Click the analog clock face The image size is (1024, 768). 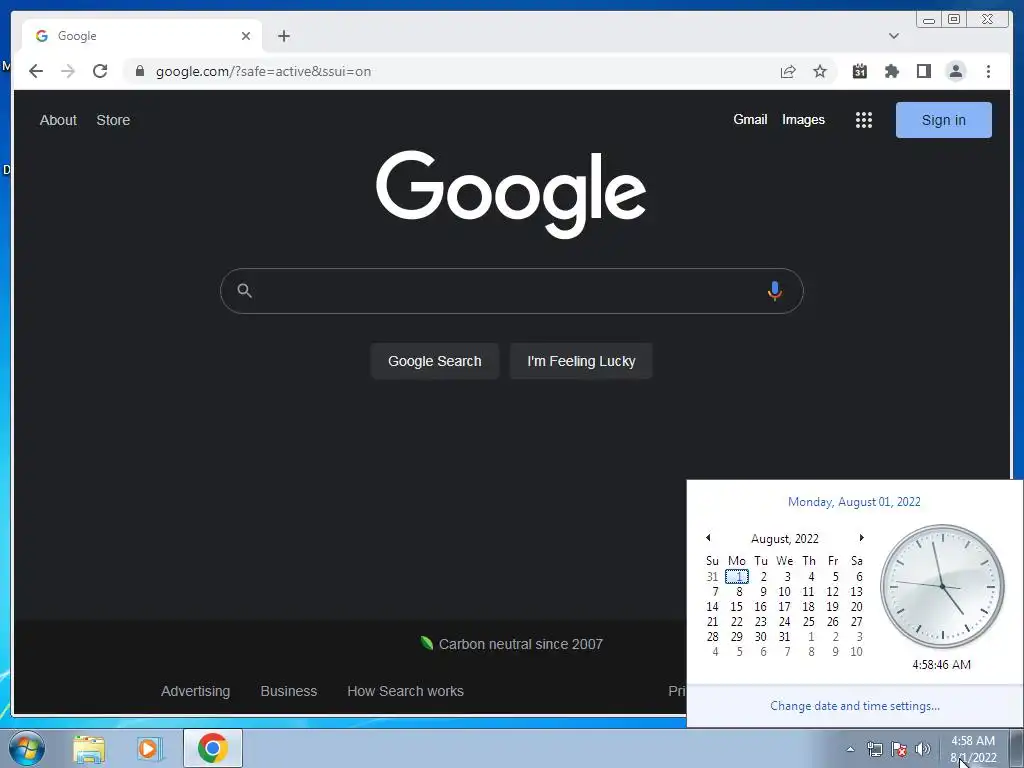[942, 586]
